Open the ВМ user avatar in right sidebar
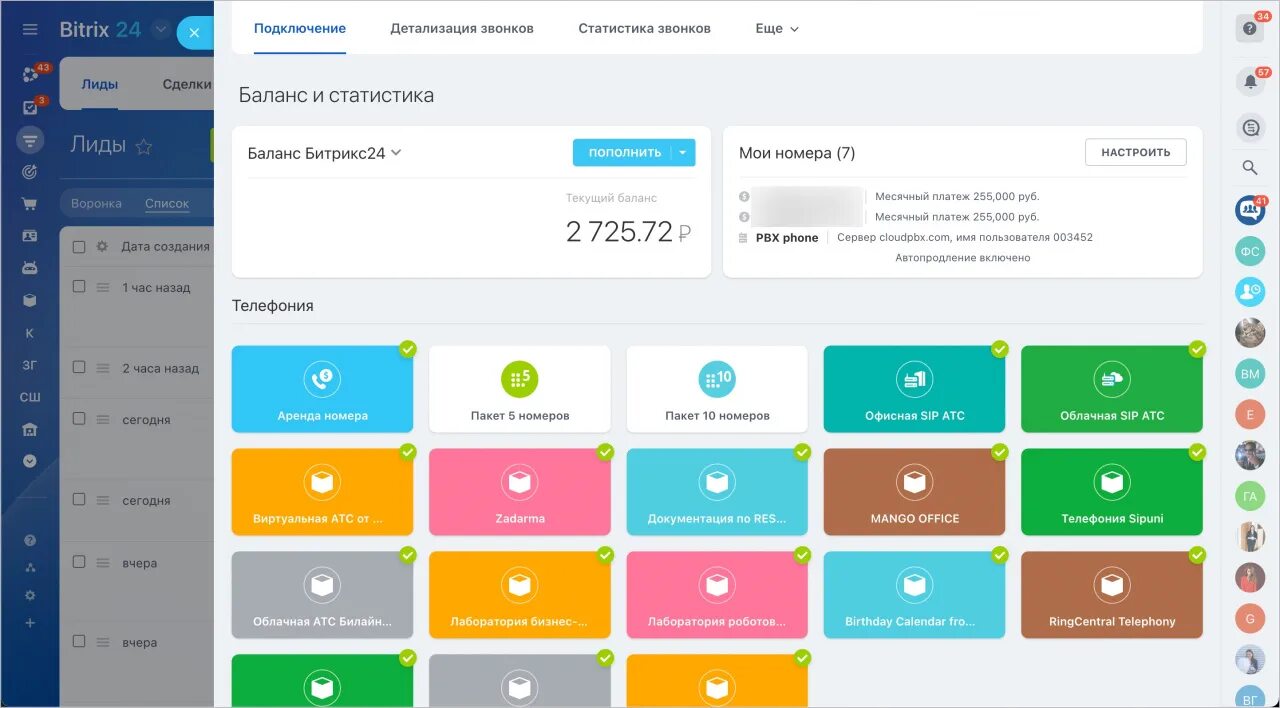Image resolution: width=1280 pixels, height=708 pixels. 1250,374
